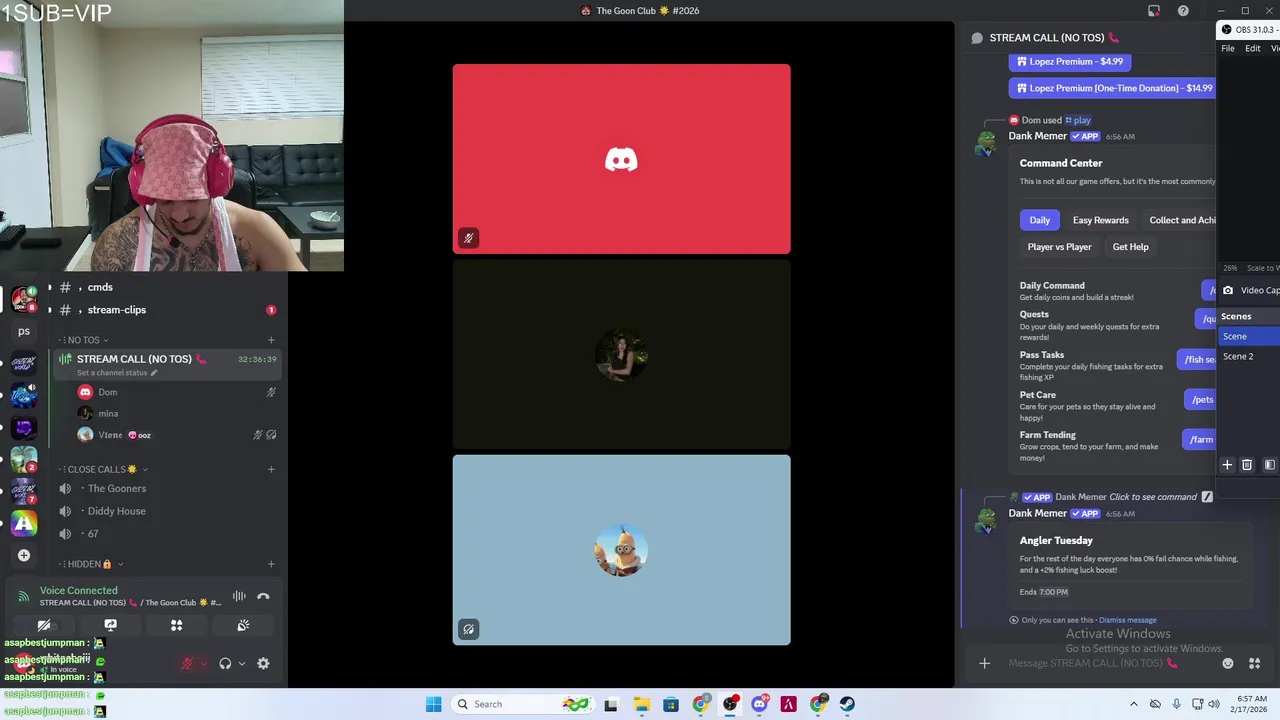
Task: Click the /farm command button
Action: pyautogui.click(x=1200, y=440)
